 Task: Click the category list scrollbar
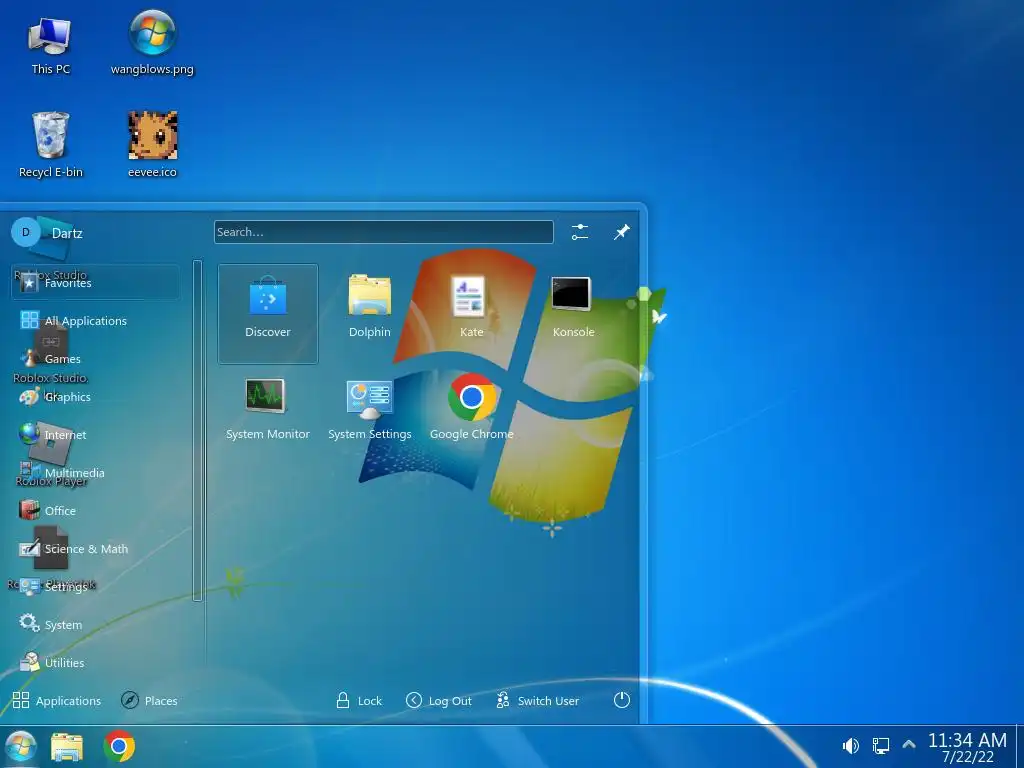197,430
